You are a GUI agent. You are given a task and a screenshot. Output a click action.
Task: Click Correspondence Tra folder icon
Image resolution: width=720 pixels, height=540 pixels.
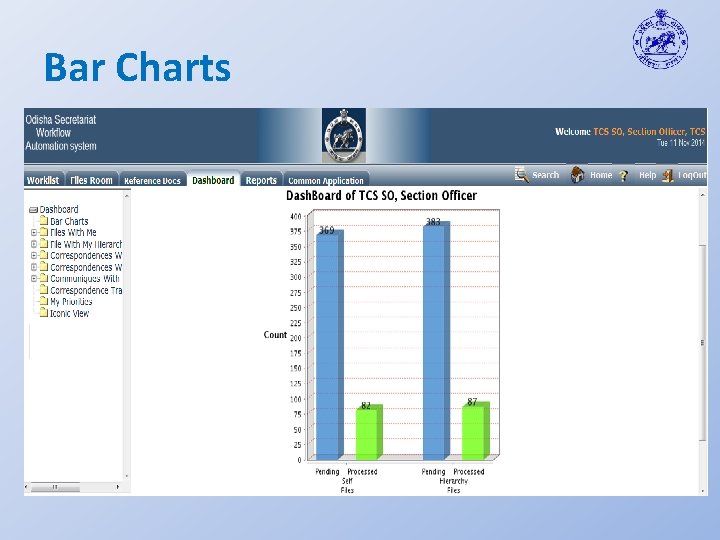44,290
